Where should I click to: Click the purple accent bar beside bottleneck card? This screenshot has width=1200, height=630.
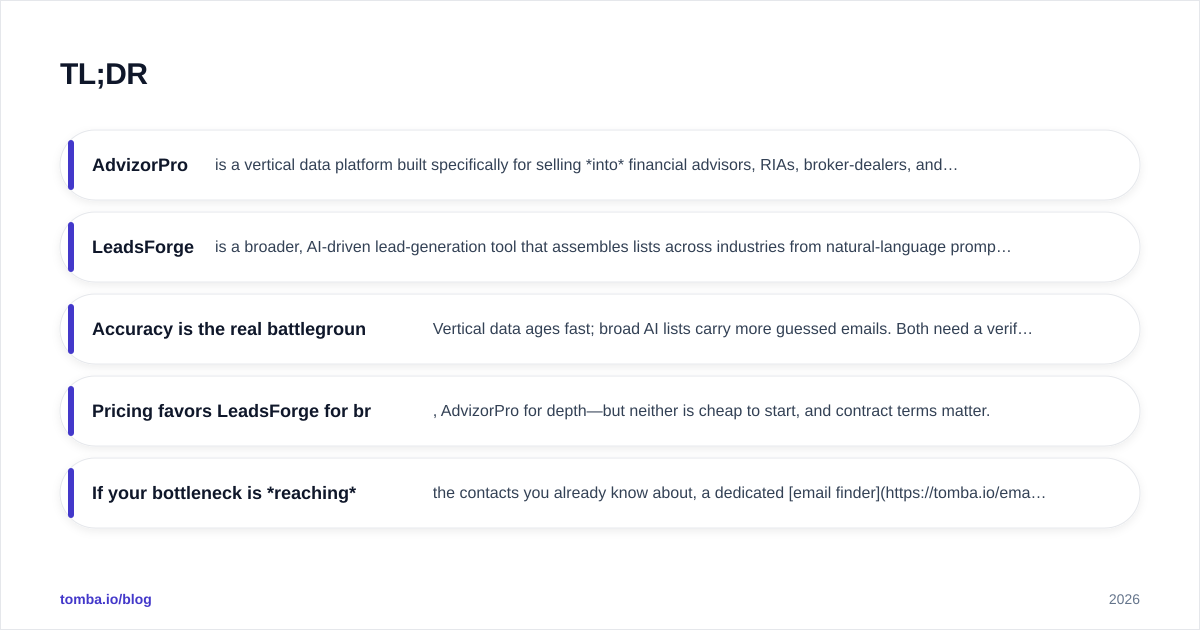pos(71,493)
